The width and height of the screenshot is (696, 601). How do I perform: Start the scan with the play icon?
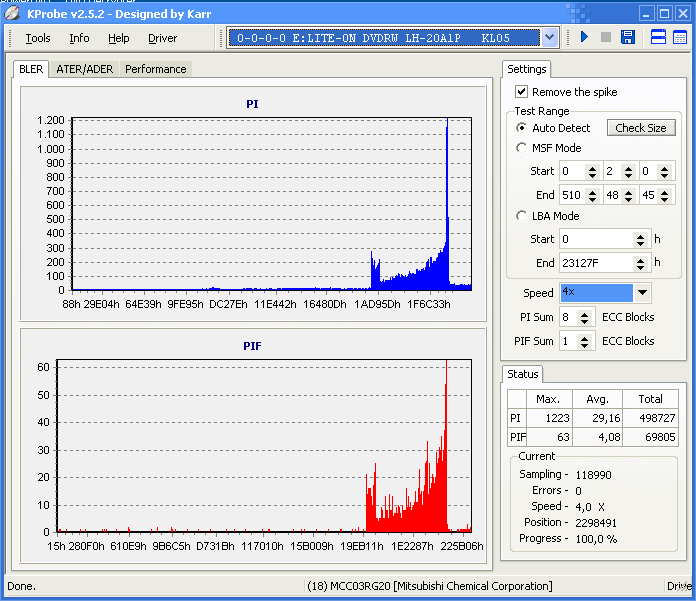[x=584, y=38]
